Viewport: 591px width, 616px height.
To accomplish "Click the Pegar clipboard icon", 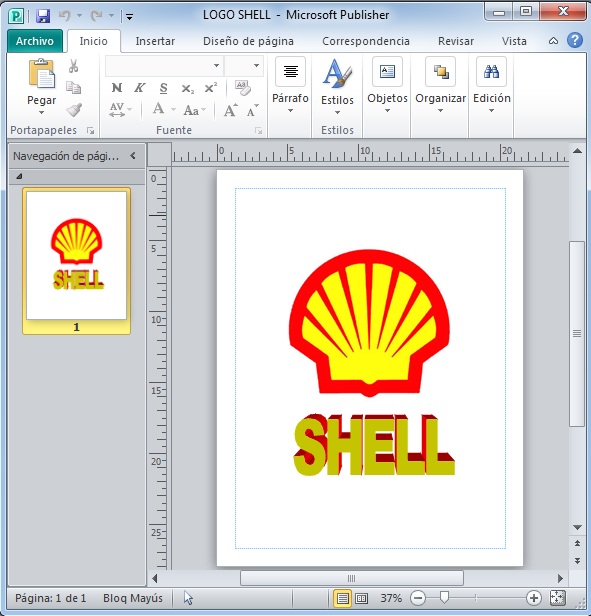I will pos(42,74).
